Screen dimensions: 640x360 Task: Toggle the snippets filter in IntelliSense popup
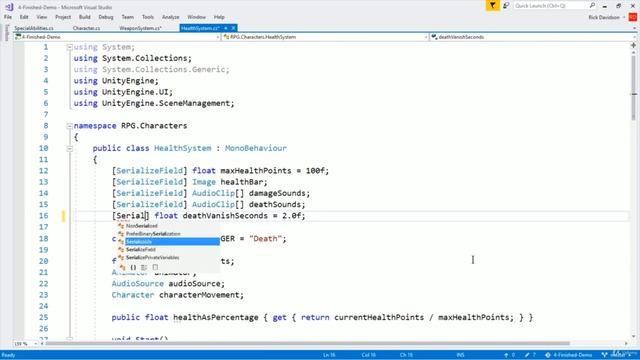155,268
